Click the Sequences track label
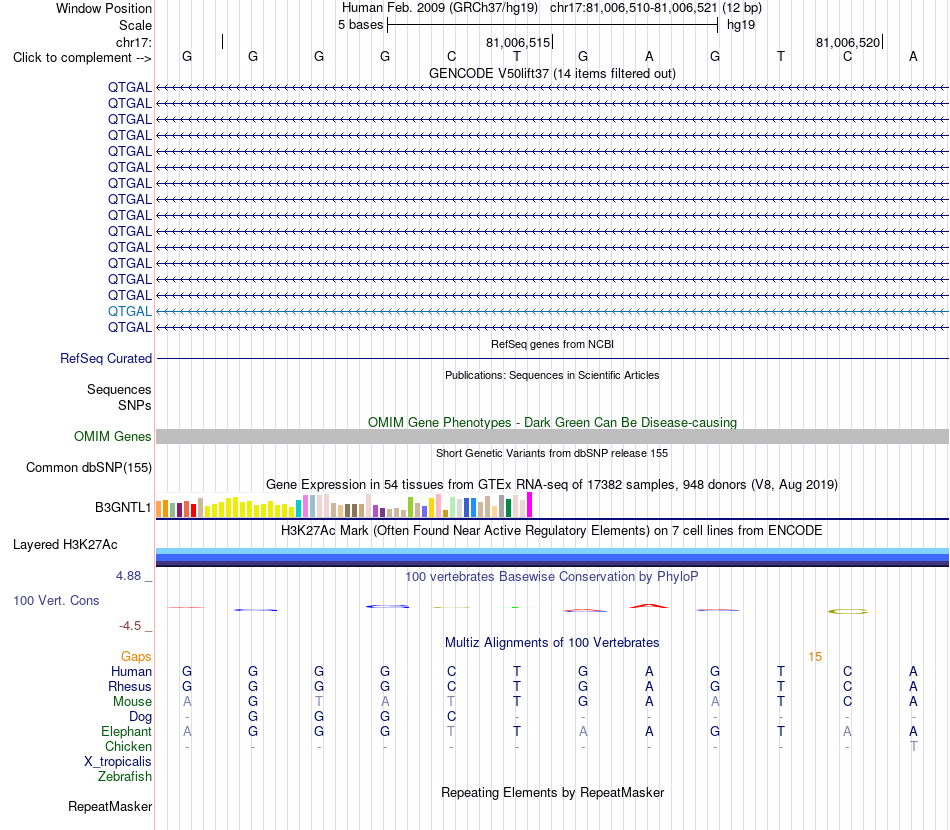950x830 pixels. 119,390
